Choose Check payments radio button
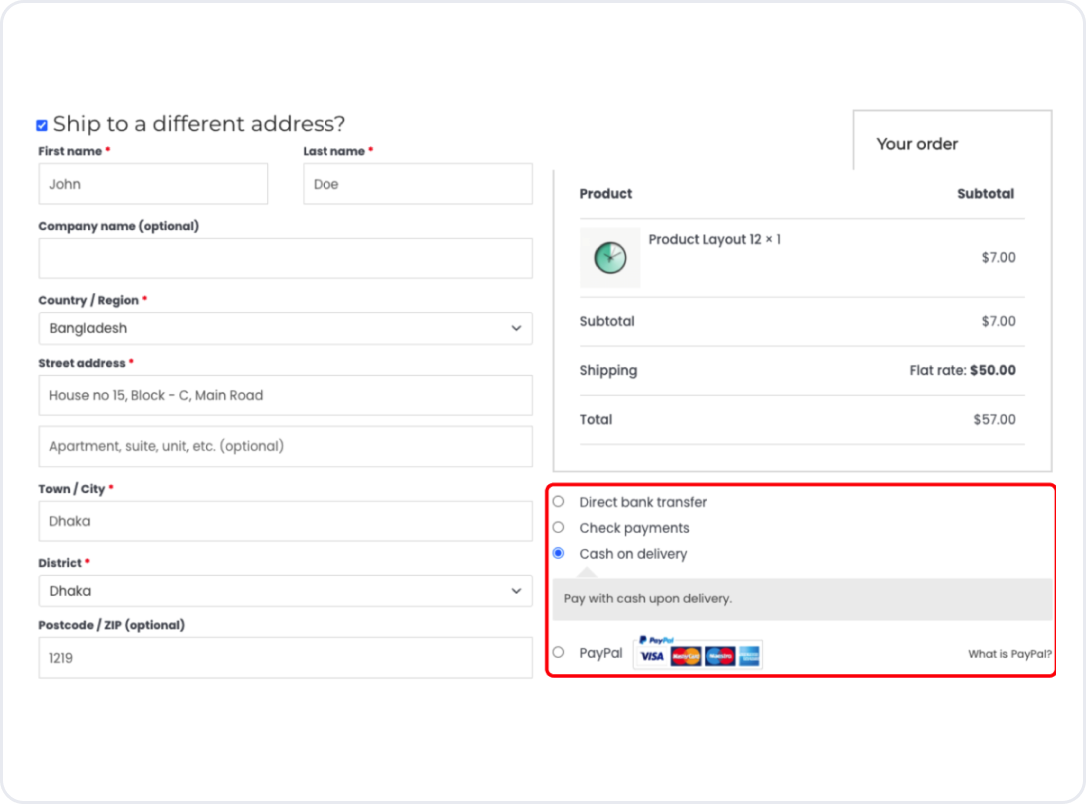The image size is (1086, 804). [558, 528]
